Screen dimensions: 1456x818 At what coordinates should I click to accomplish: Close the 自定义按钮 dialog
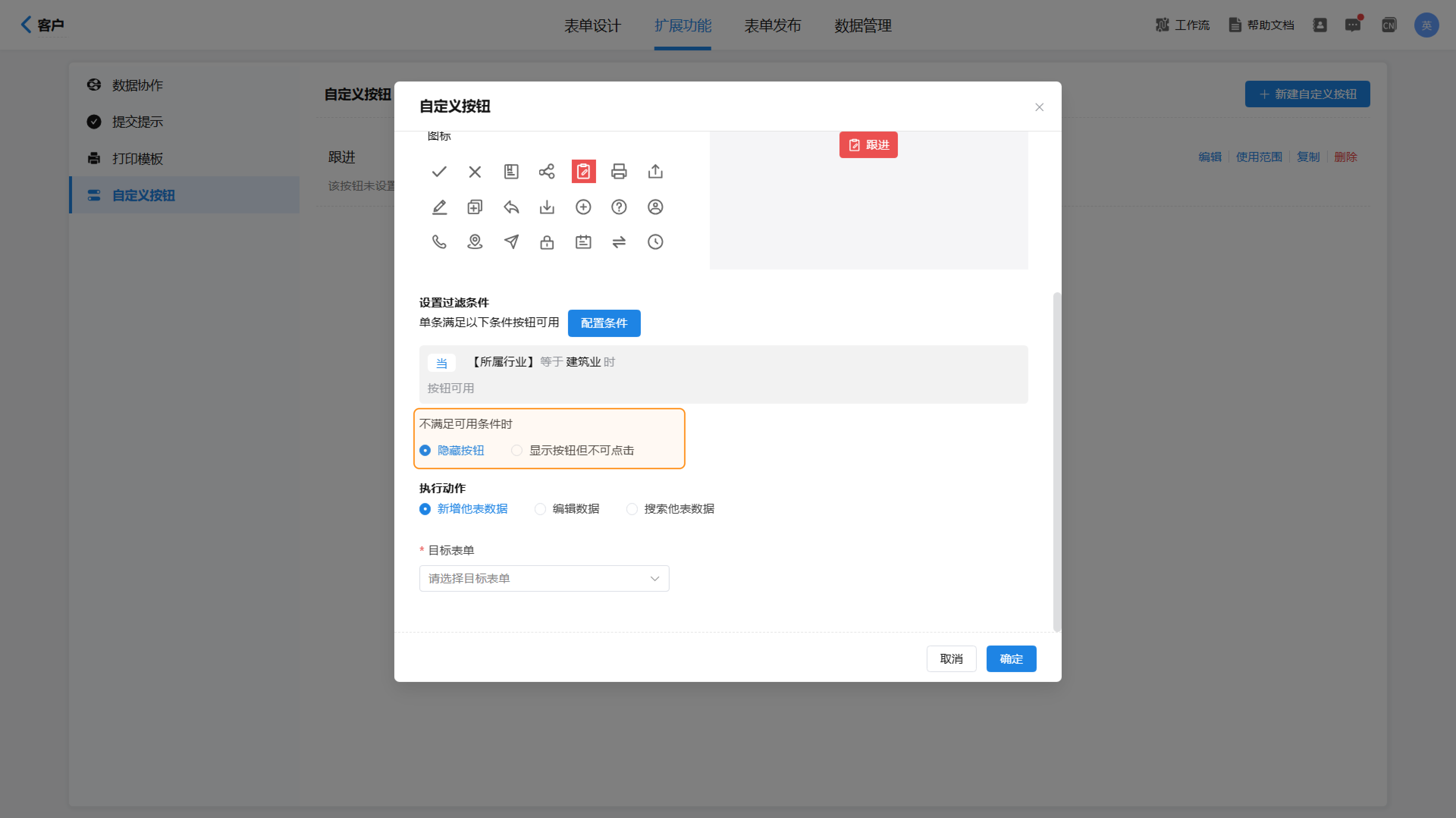(1039, 107)
